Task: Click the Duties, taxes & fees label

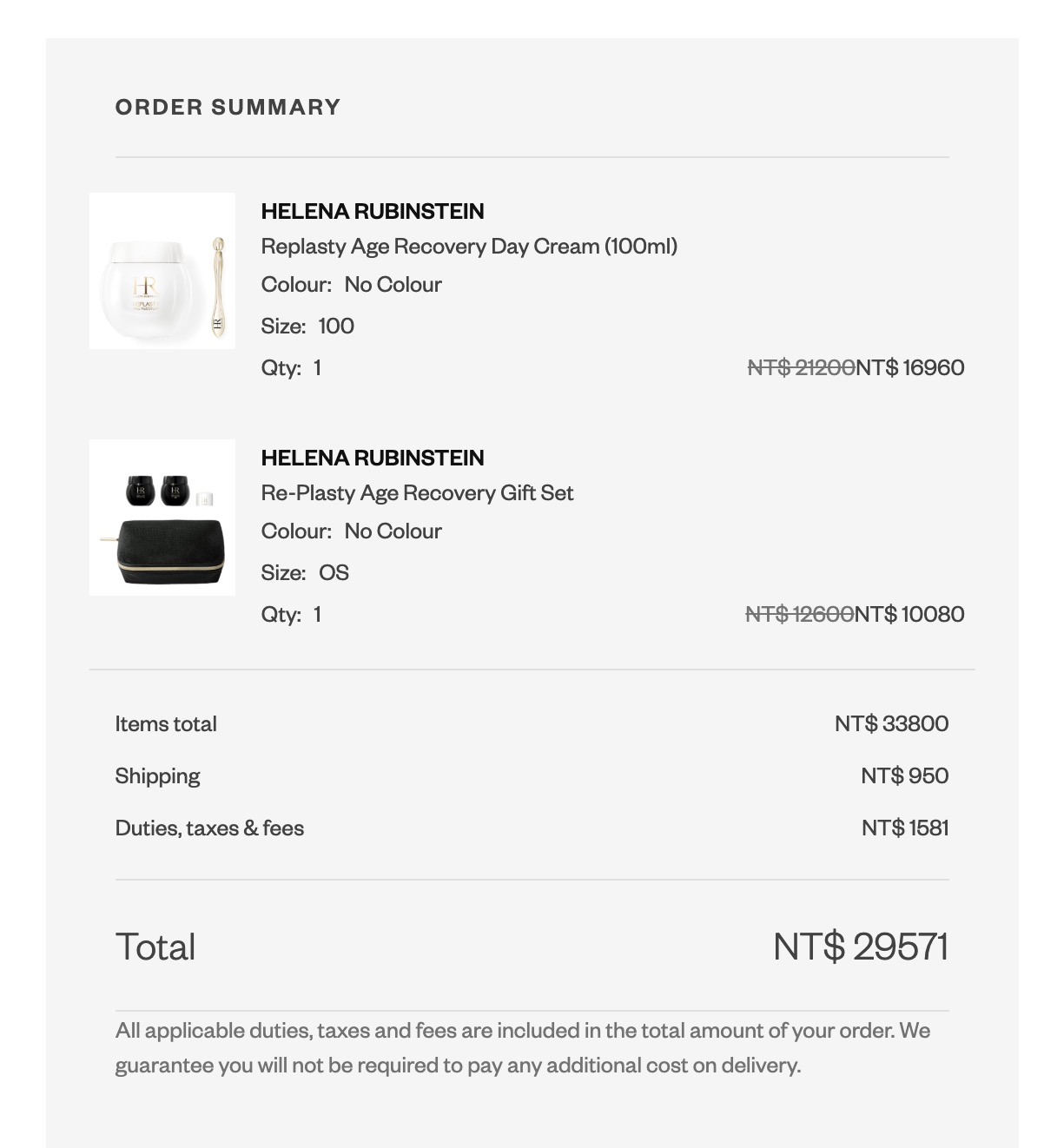Action: pyautogui.click(x=209, y=828)
